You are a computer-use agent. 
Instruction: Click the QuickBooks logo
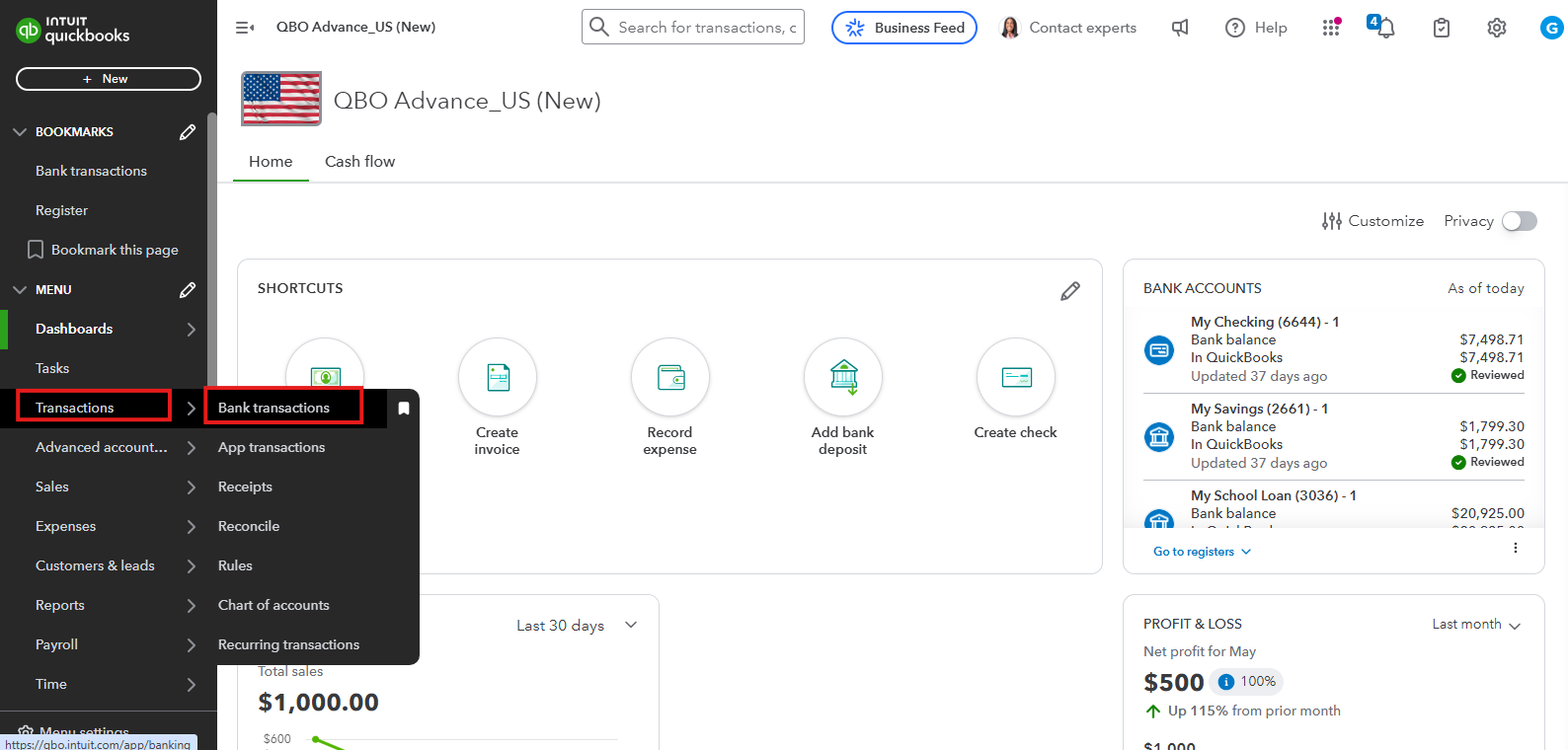point(73,30)
